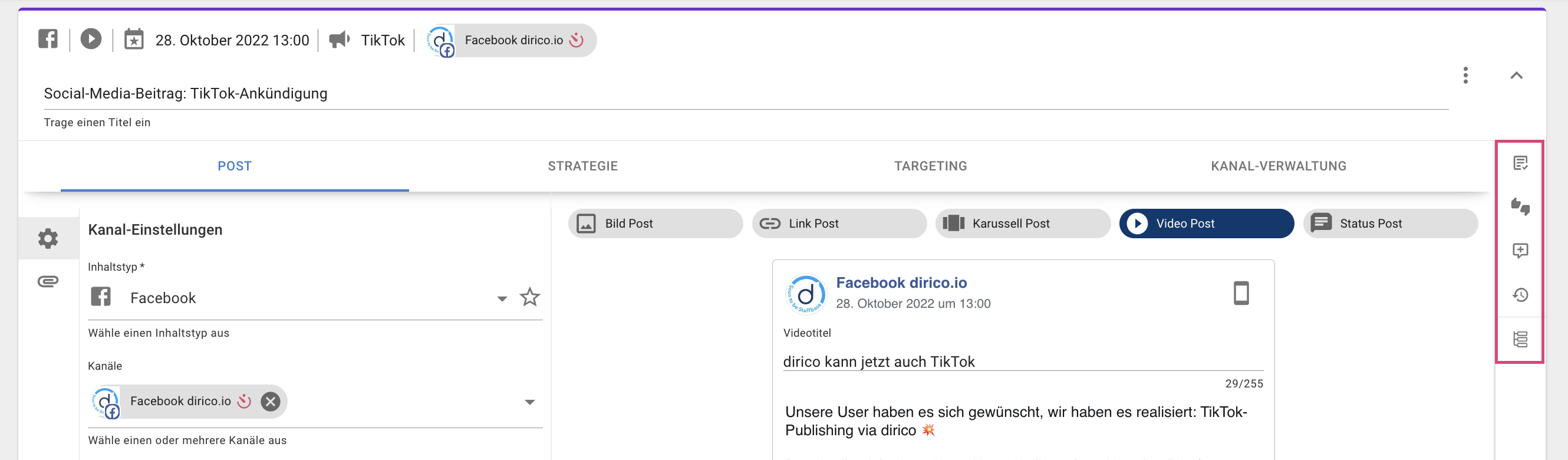Viewport: 1568px width, 460px height.
Task: Open the approval thumbs up/down sidebar icon
Action: (x=1520, y=206)
